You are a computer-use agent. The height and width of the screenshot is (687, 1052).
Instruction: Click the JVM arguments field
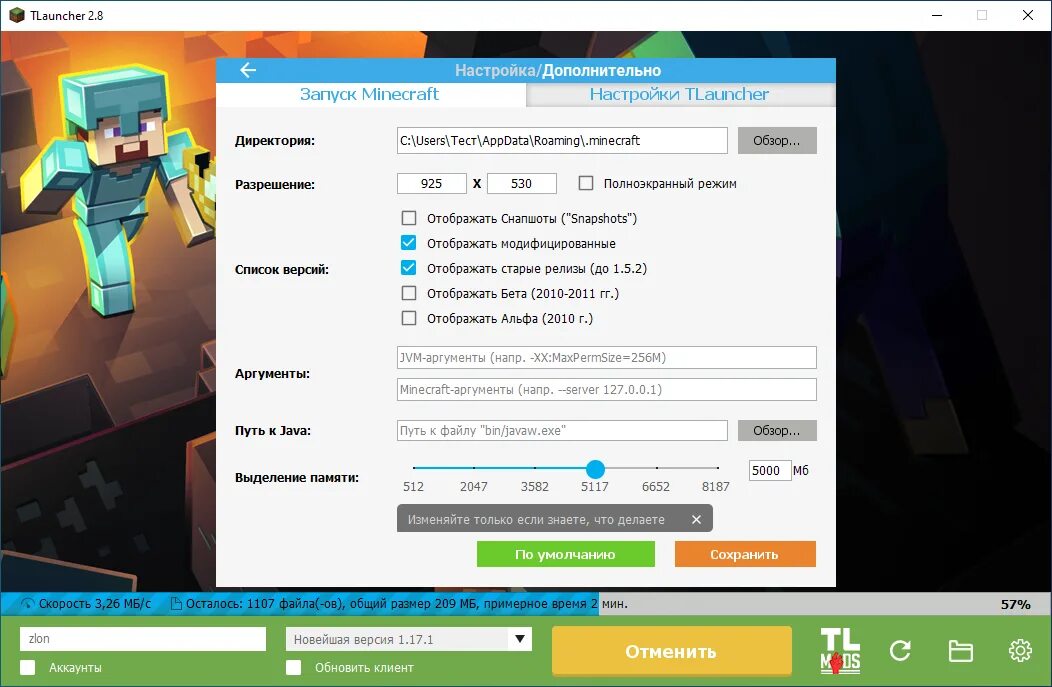click(607, 358)
